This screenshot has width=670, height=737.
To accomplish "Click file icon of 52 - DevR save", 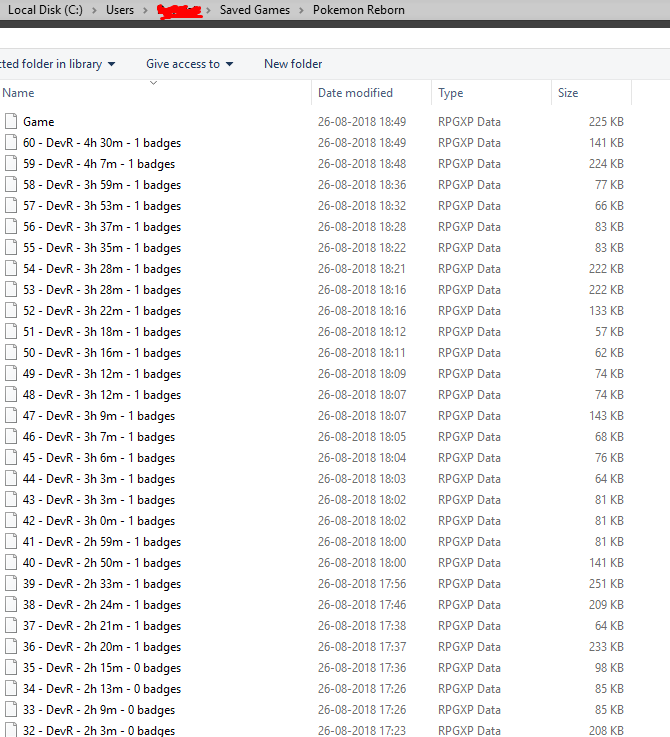I will [x=11, y=310].
